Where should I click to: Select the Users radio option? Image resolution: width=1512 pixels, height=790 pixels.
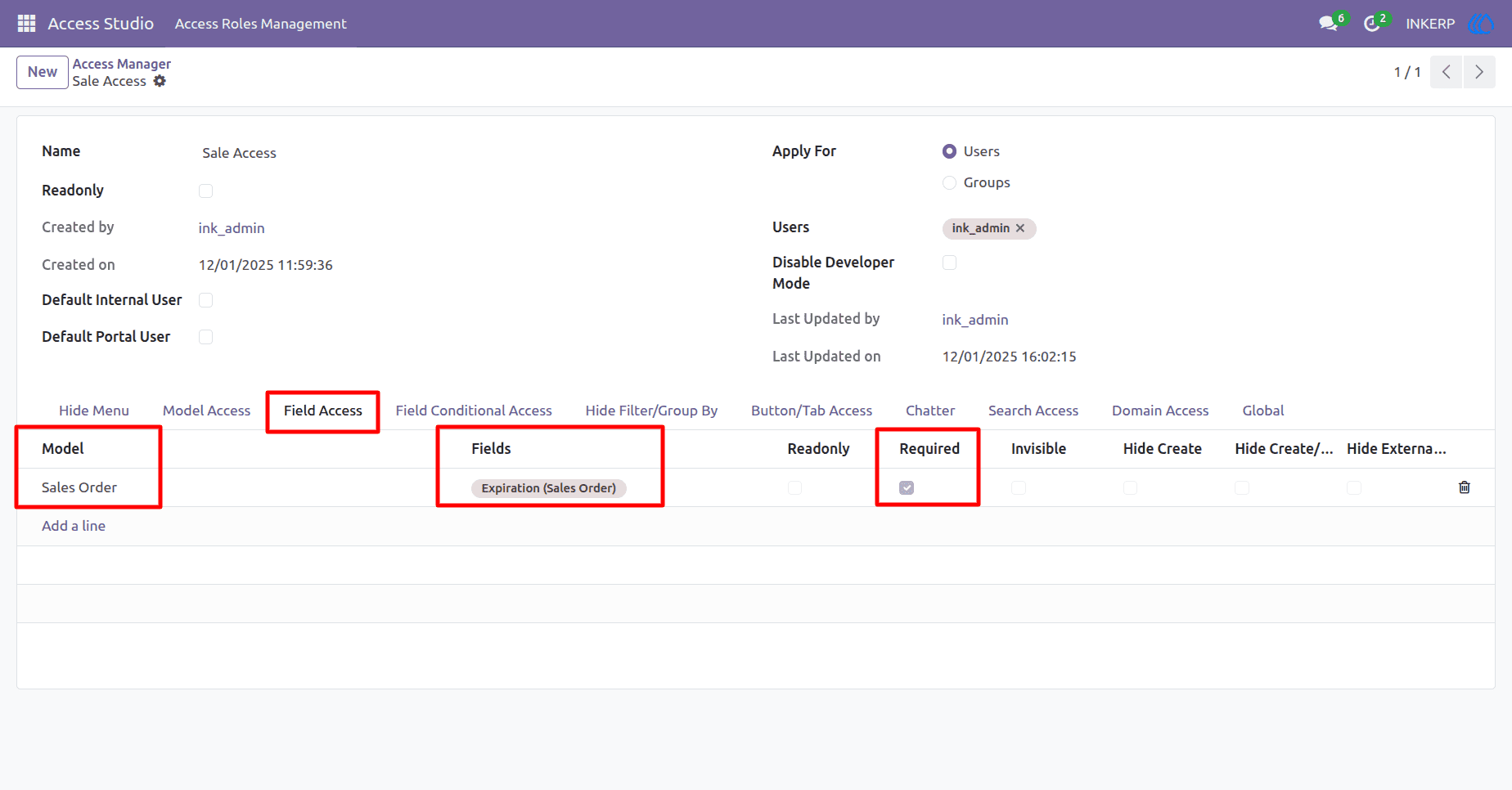(x=949, y=151)
